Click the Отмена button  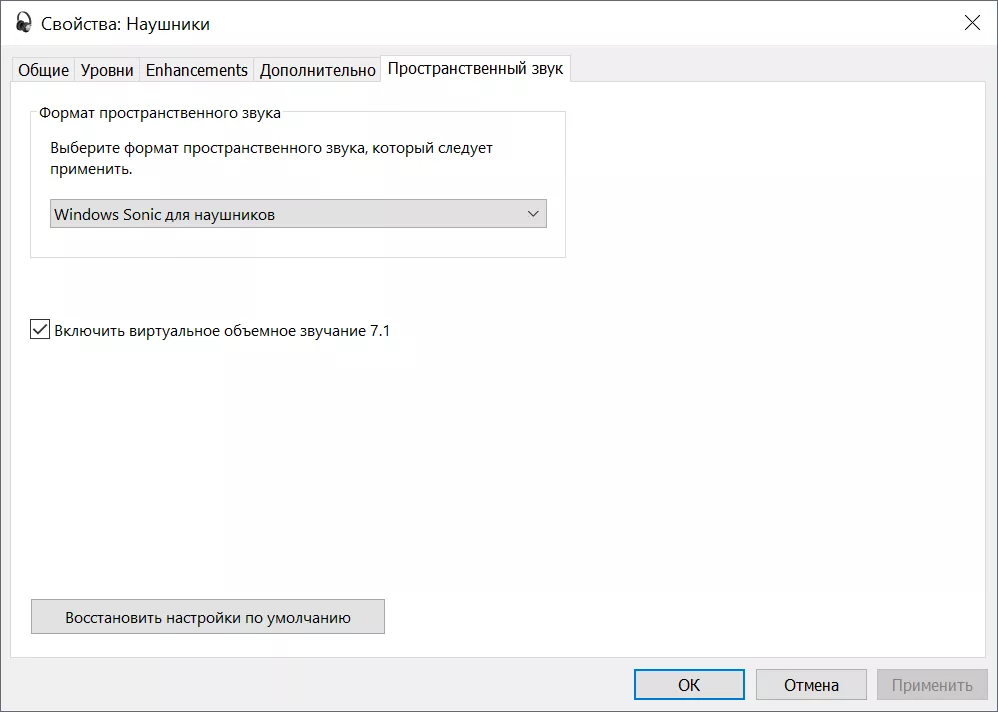(811, 684)
